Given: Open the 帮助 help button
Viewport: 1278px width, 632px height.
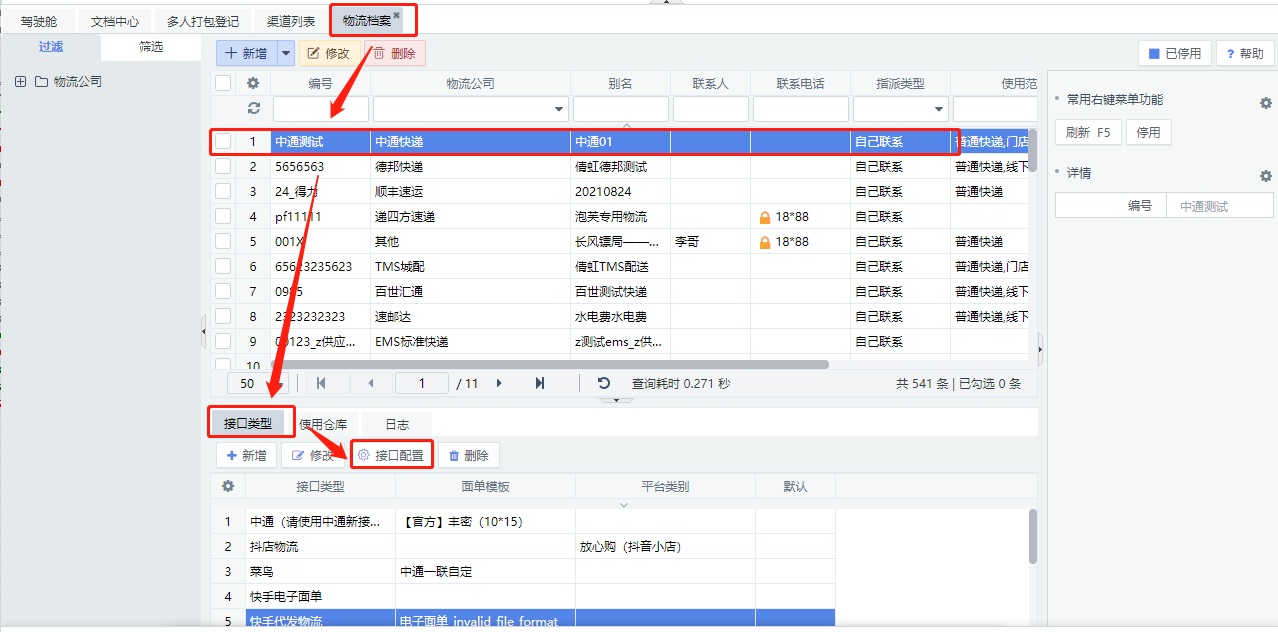Looking at the screenshot, I should point(1245,54).
